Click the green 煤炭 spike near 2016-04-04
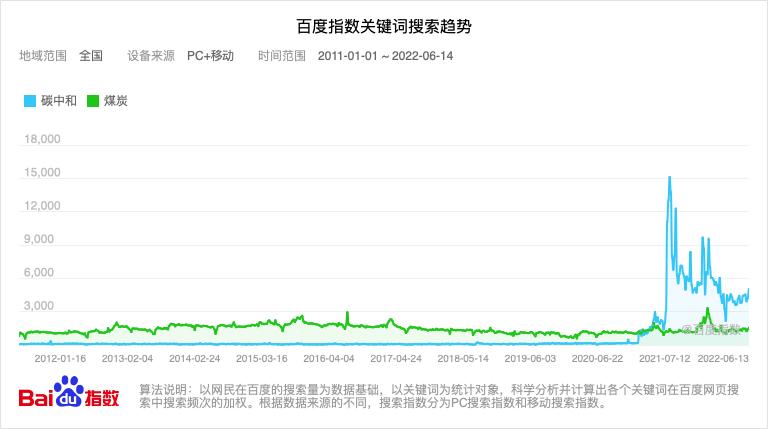 347,318
